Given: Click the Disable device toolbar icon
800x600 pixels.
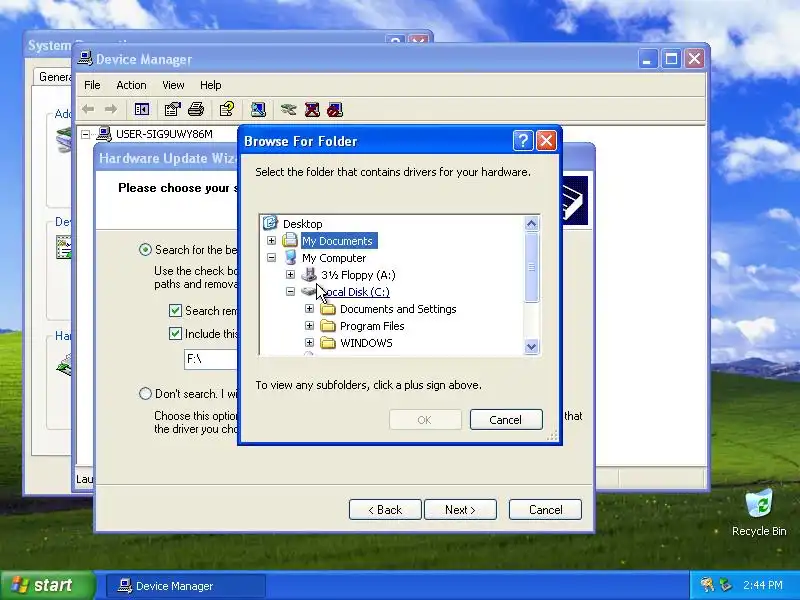Looking at the screenshot, I should point(335,109).
